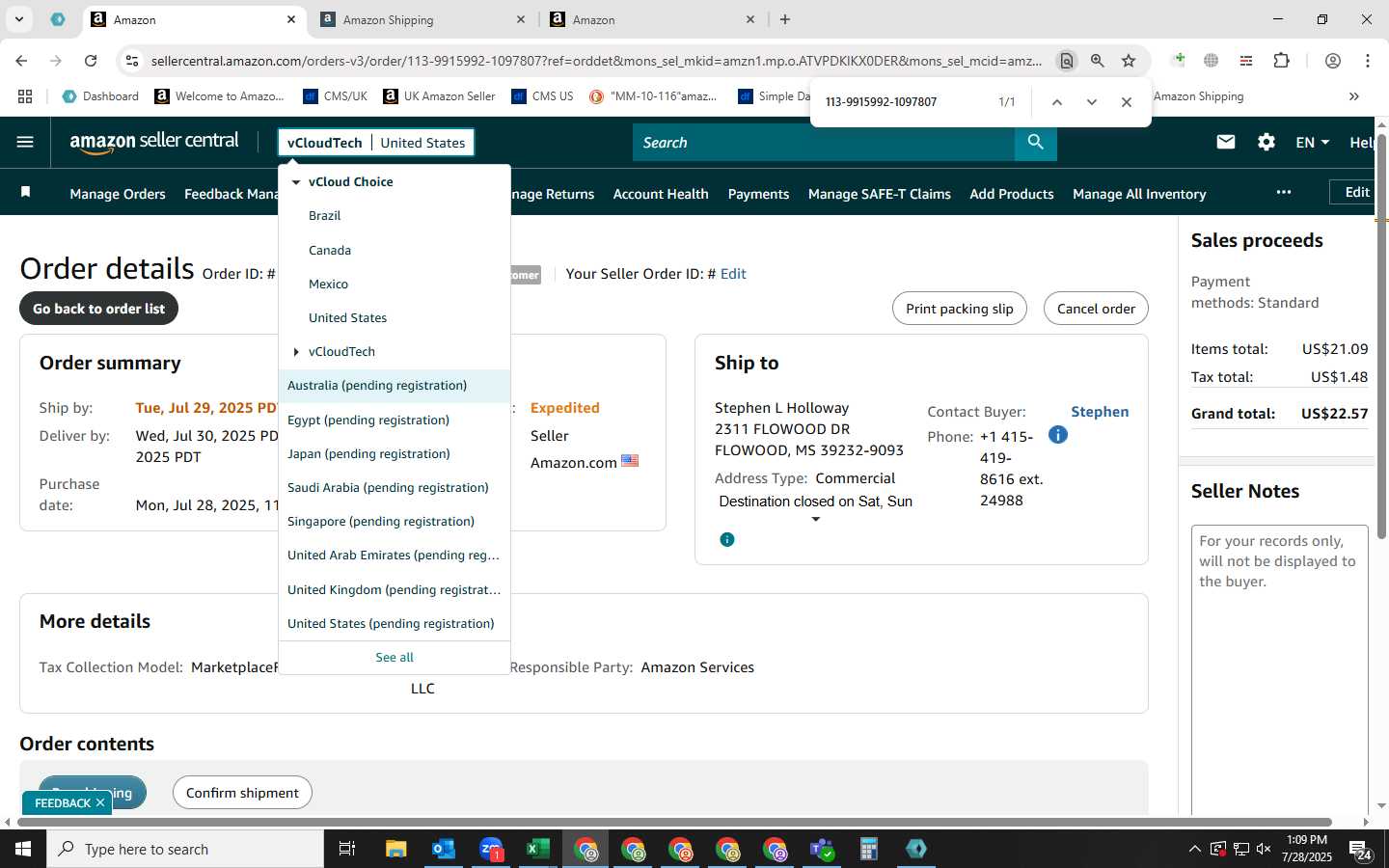Focus the Seller Central search field
This screenshot has width=1389, height=868.
coord(824,142)
